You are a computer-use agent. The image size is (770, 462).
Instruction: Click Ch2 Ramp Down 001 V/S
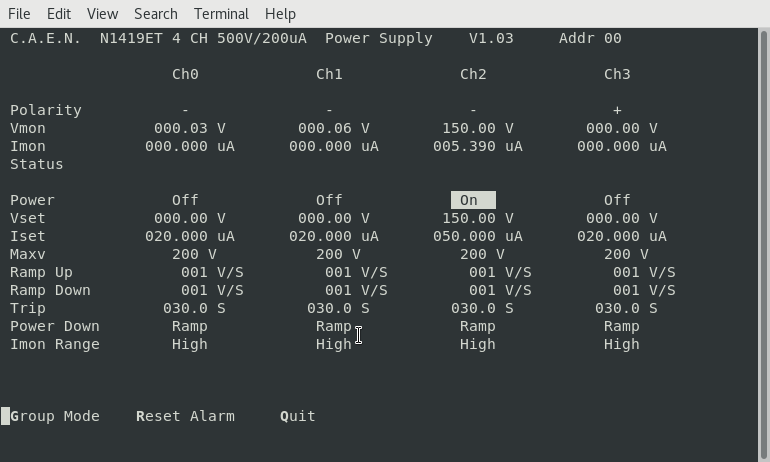pyautogui.click(x=500, y=291)
